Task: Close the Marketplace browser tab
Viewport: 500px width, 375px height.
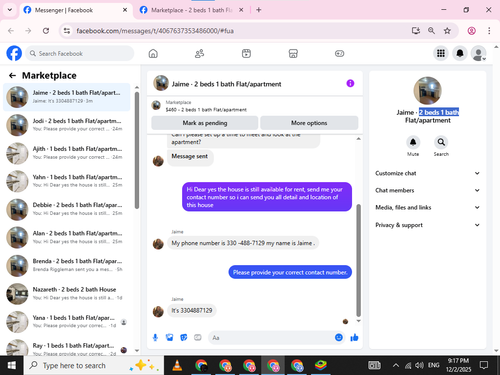Action: [x=241, y=10]
